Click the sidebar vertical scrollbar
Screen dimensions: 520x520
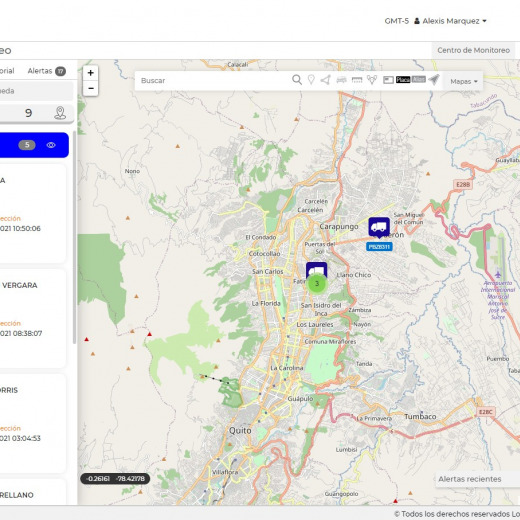point(74,237)
